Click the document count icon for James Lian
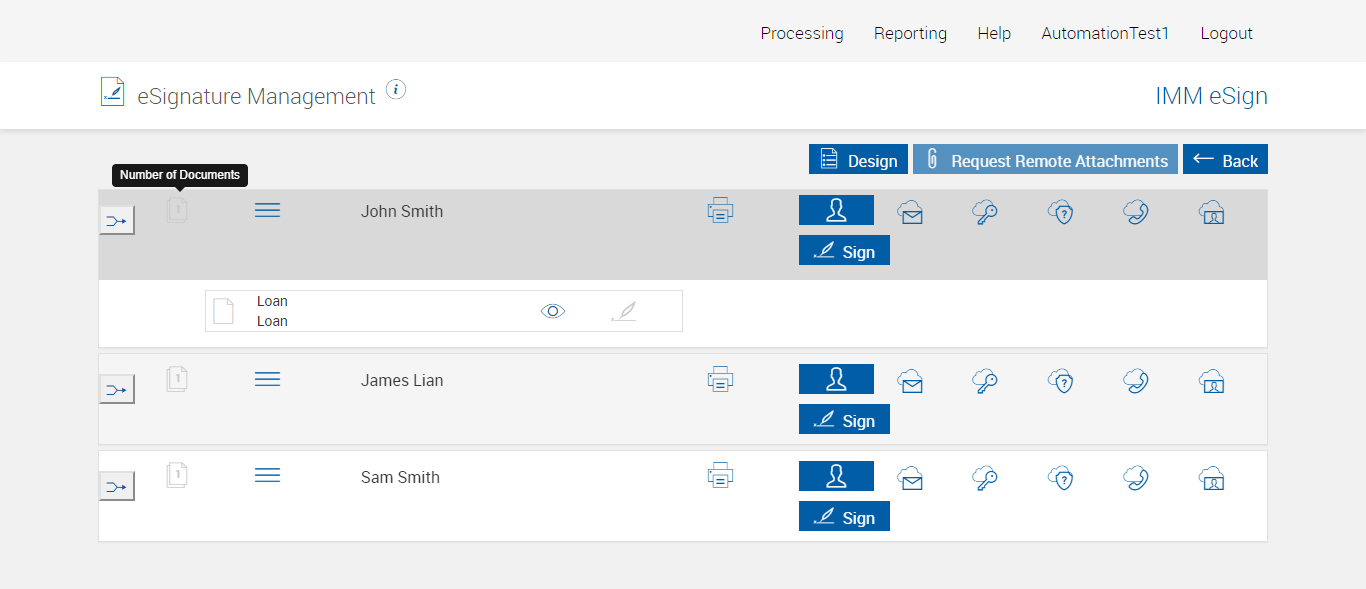The width and height of the screenshot is (1366, 589). coord(177,379)
